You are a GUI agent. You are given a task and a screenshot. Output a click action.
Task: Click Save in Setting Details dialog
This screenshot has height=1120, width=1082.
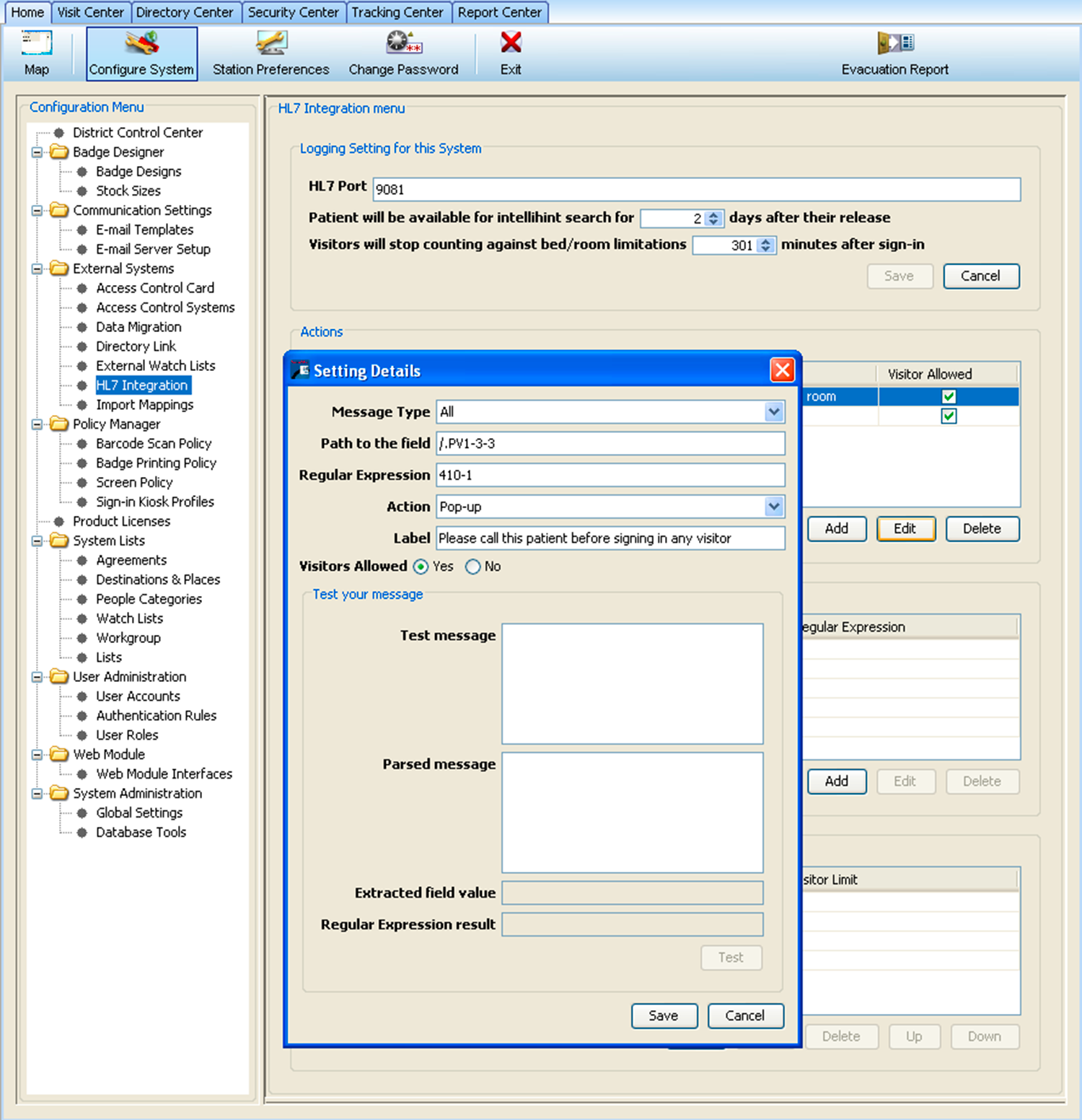pyautogui.click(x=664, y=1016)
